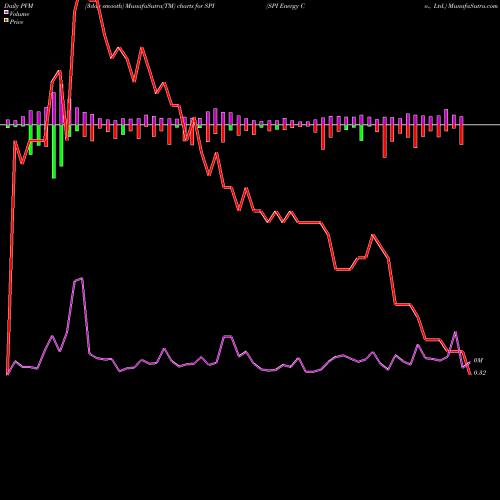Click the 0M volume value label
500x500 pixels.
click(x=478, y=361)
